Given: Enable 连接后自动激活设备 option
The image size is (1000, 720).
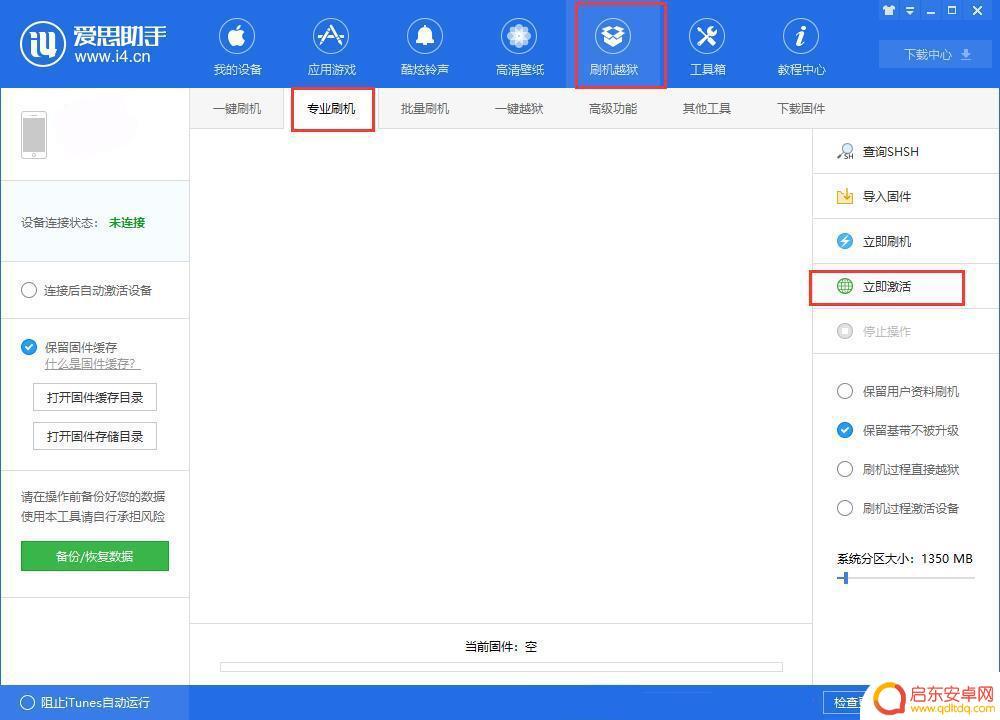Looking at the screenshot, I should (x=29, y=290).
